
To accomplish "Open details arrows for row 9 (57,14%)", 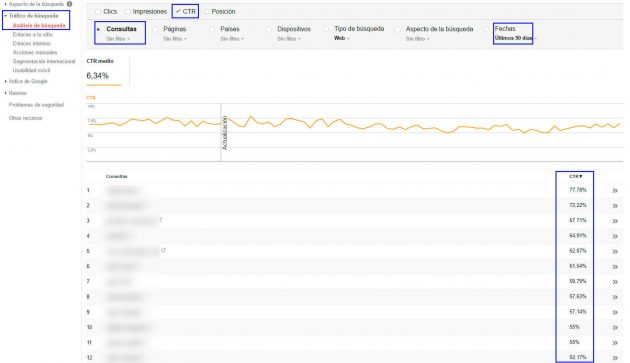I will (x=615, y=313).
